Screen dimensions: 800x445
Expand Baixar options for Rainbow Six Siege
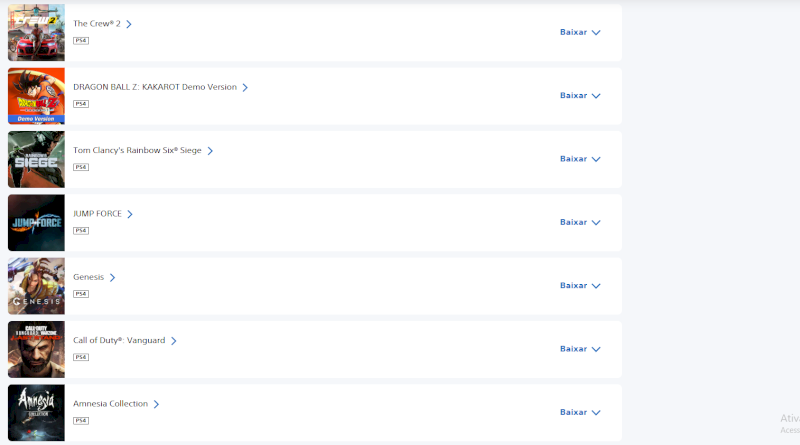point(580,159)
